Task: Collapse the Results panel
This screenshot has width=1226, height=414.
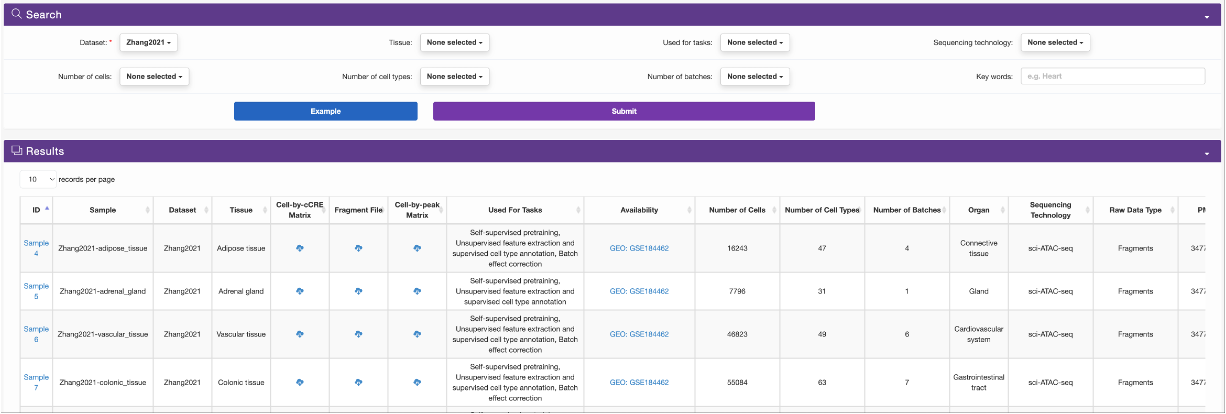Action: tap(1207, 153)
